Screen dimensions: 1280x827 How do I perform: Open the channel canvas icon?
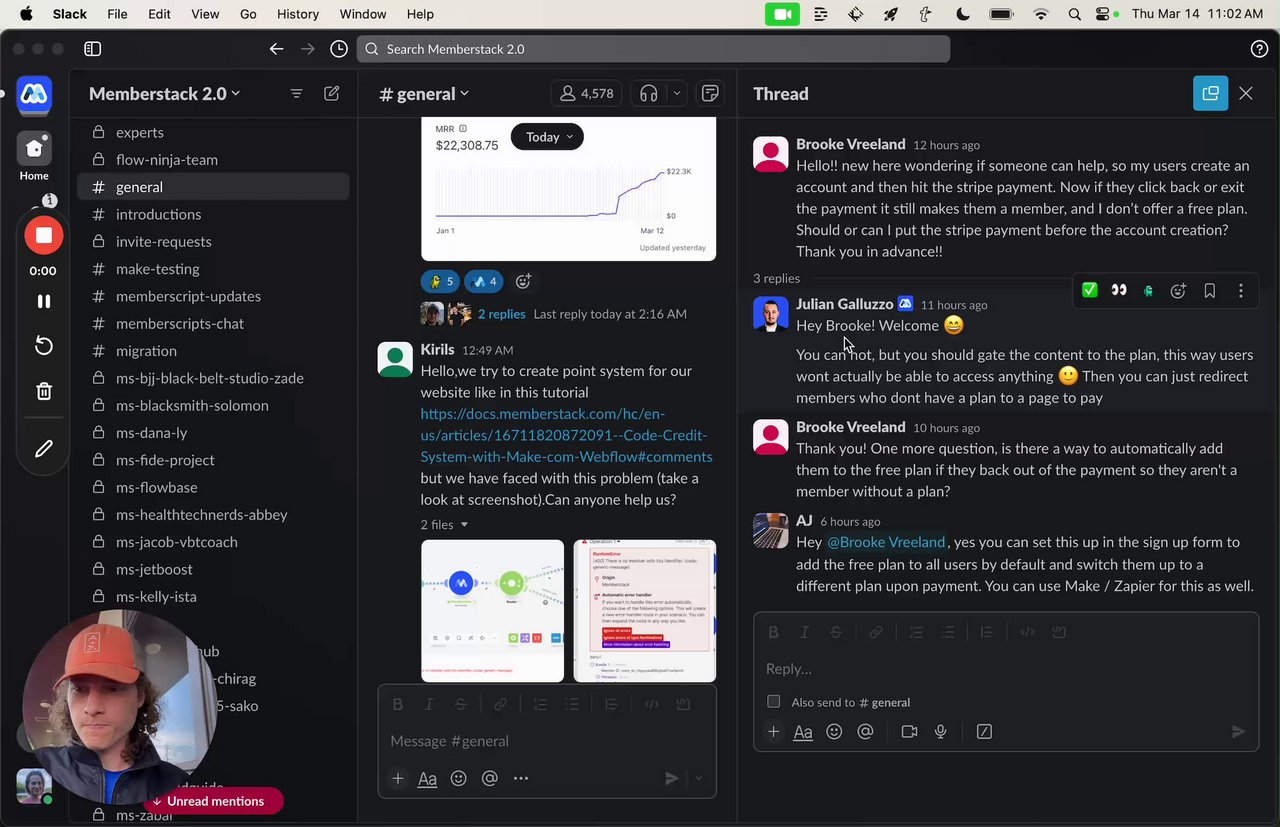(710, 93)
